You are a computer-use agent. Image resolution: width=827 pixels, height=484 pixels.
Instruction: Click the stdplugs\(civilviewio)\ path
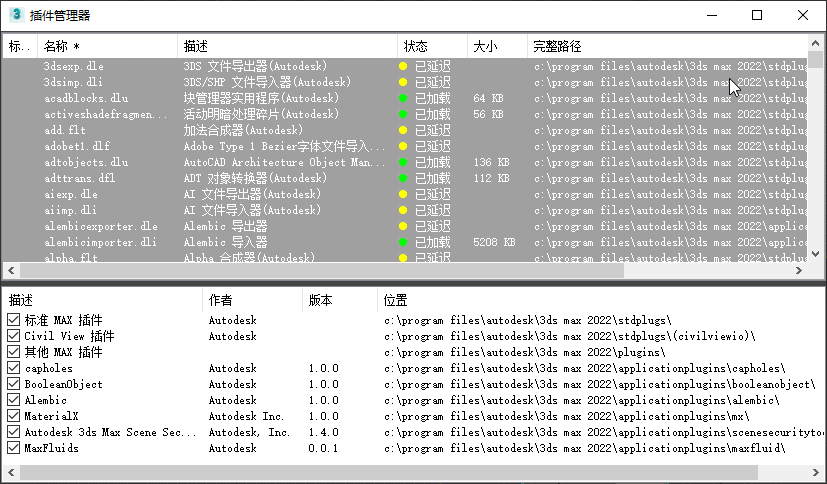coord(570,336)
